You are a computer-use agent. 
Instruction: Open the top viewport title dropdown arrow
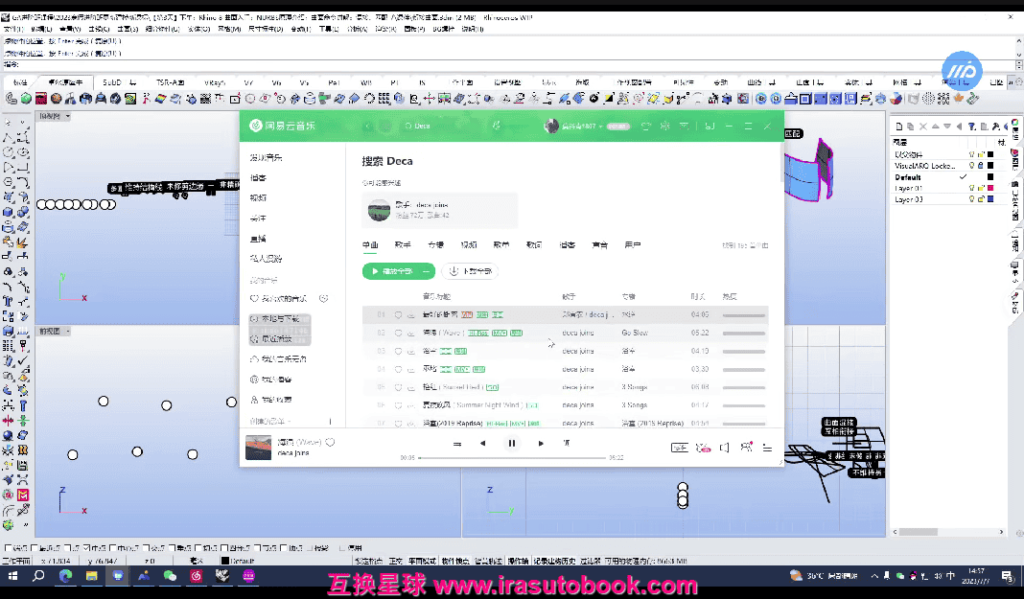click(x=67, y=116)
